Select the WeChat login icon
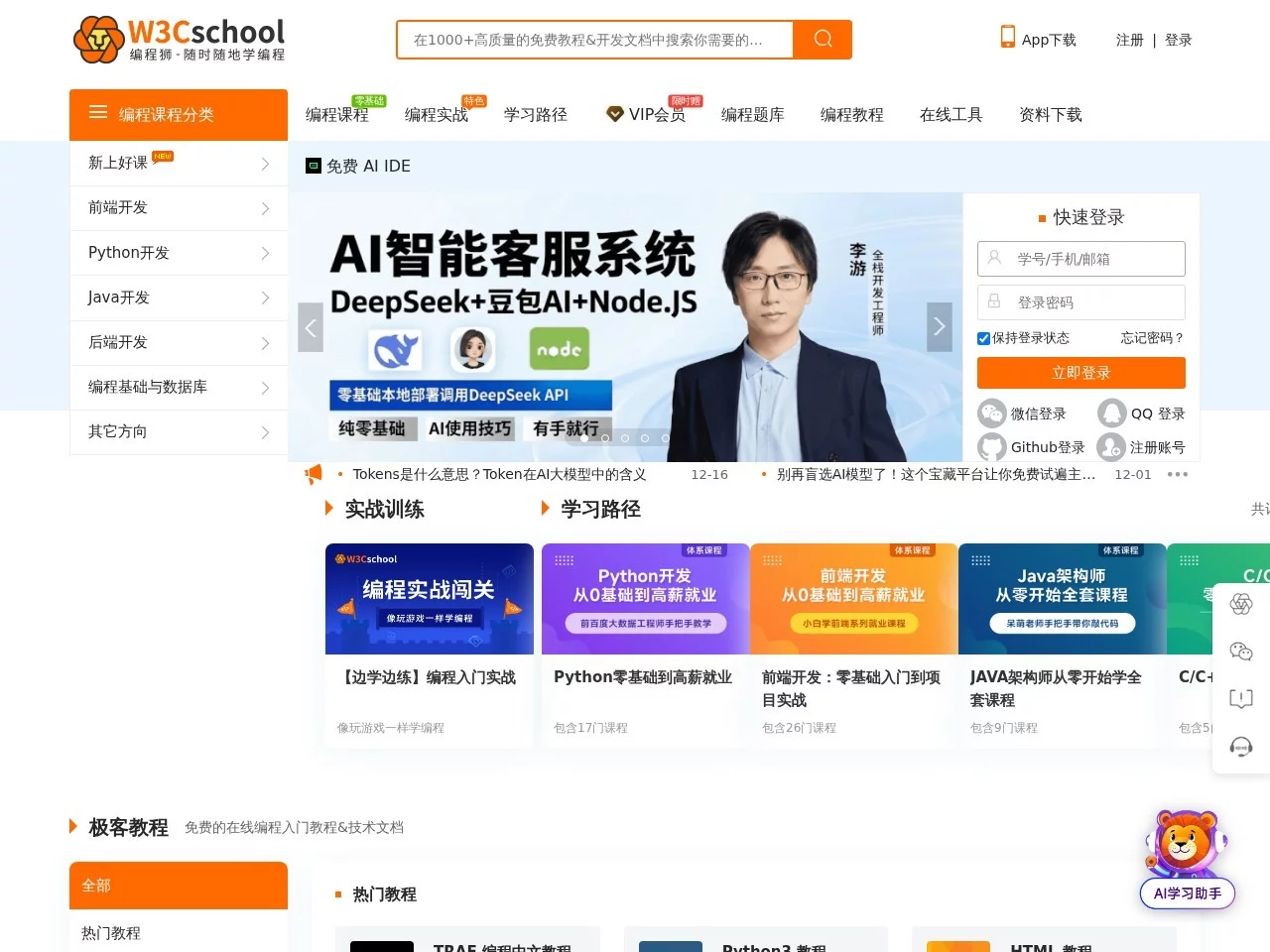This screenshot has height=952, width=1270. [992, 413]
